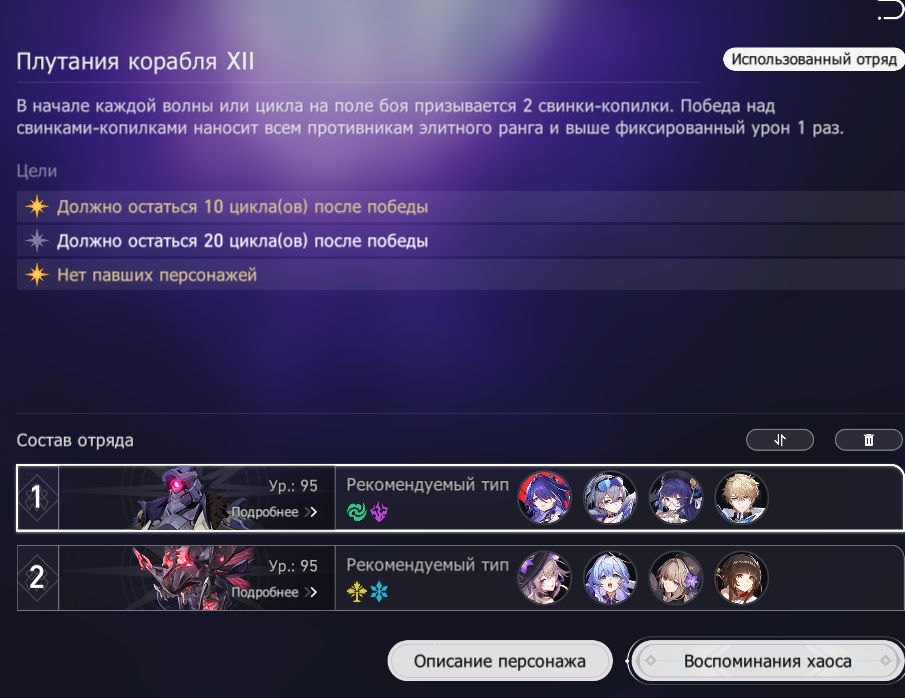Click the 20 cycles remaining goal star
This screenshot has height=698, width=905.
coord(37,241)
